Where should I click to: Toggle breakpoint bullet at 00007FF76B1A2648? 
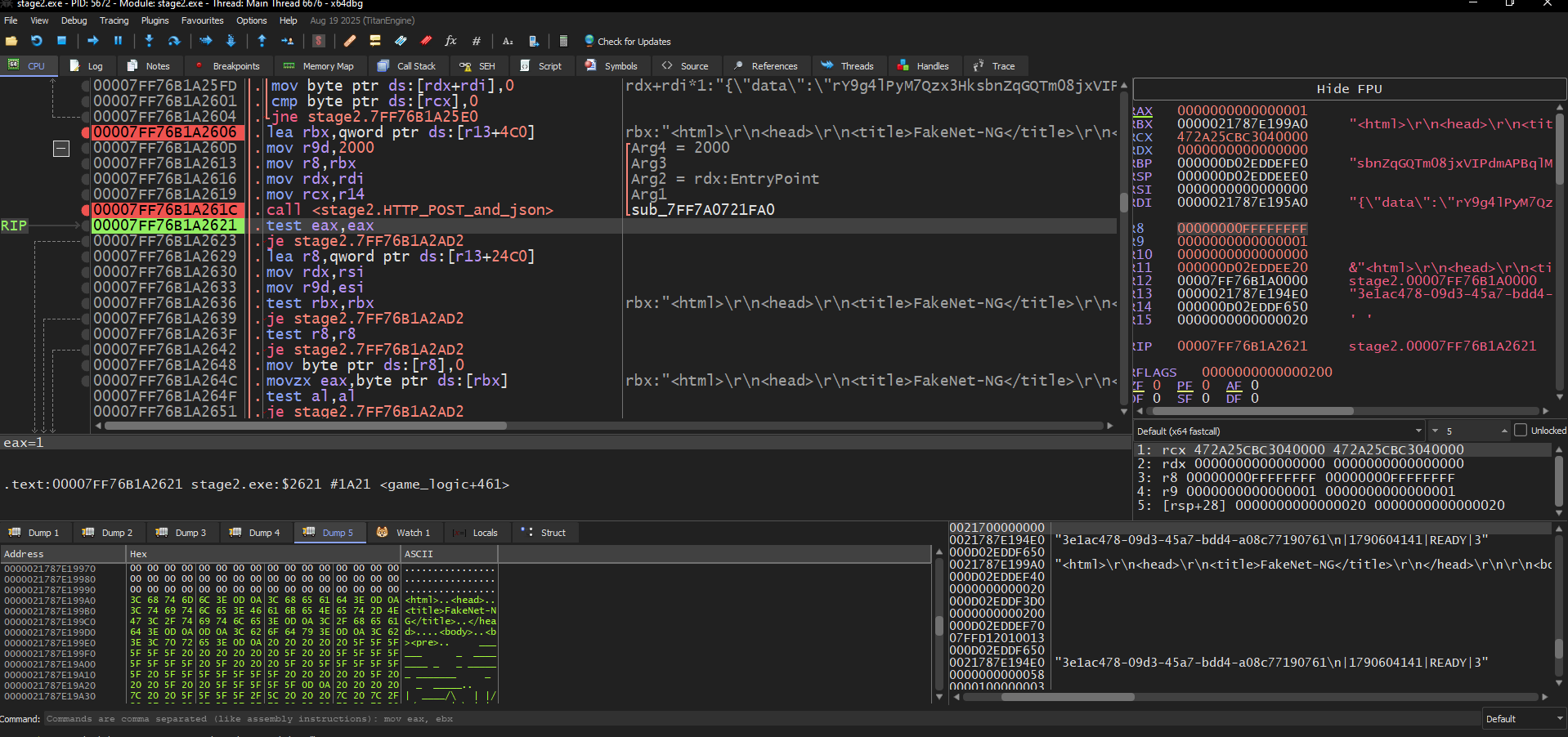click(85, 365)
